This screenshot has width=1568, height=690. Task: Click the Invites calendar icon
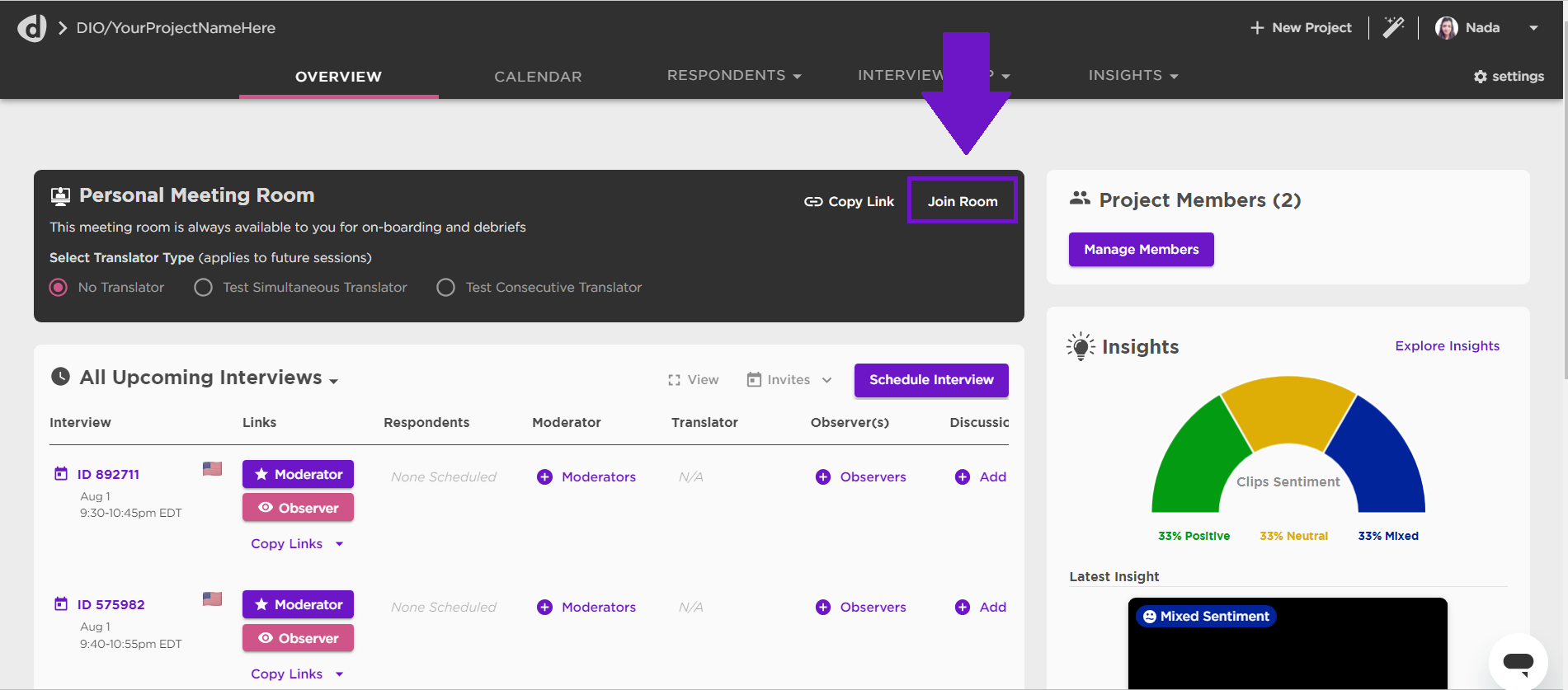click(x=754, y=379)
